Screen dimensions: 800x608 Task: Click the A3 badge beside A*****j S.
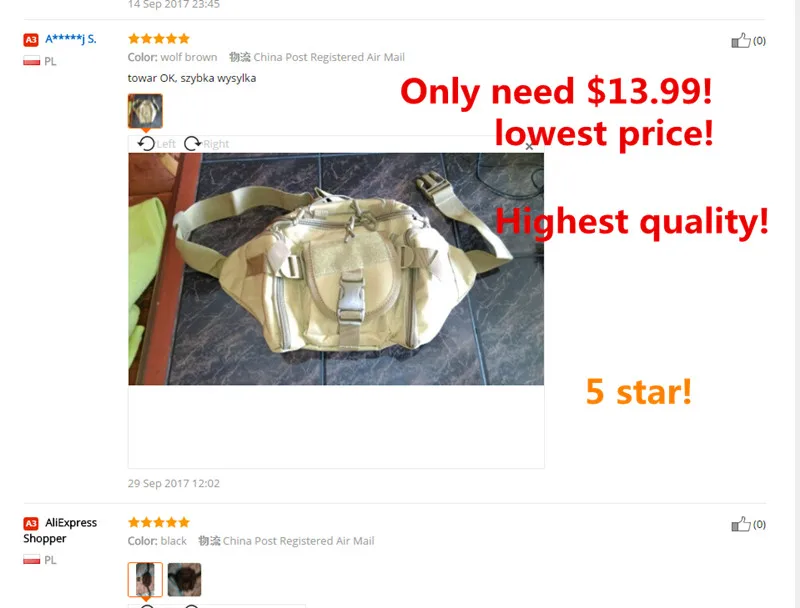click(31, 40)
